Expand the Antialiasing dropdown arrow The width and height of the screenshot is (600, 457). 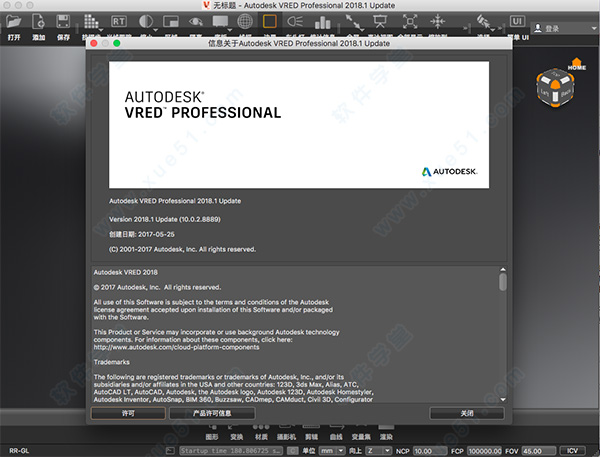(101, 30)
